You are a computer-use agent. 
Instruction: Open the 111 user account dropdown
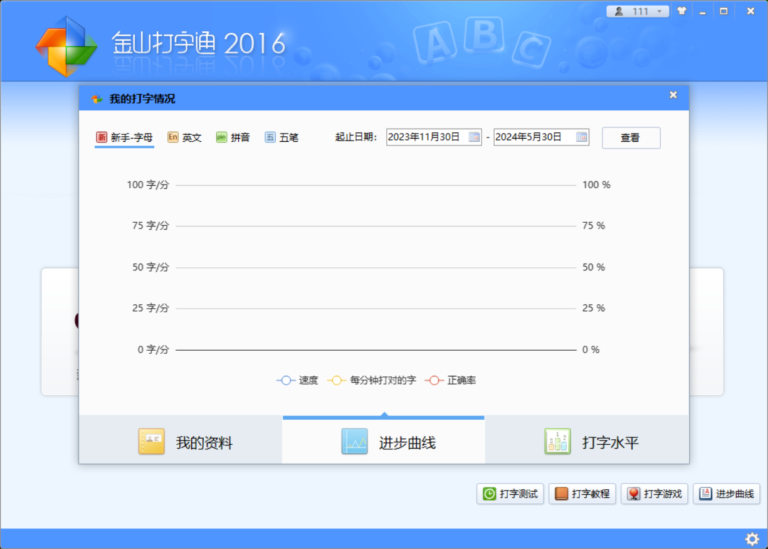(638, 11)
